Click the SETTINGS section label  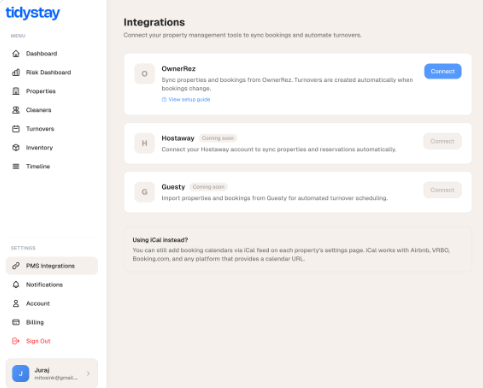coord(23,248)
